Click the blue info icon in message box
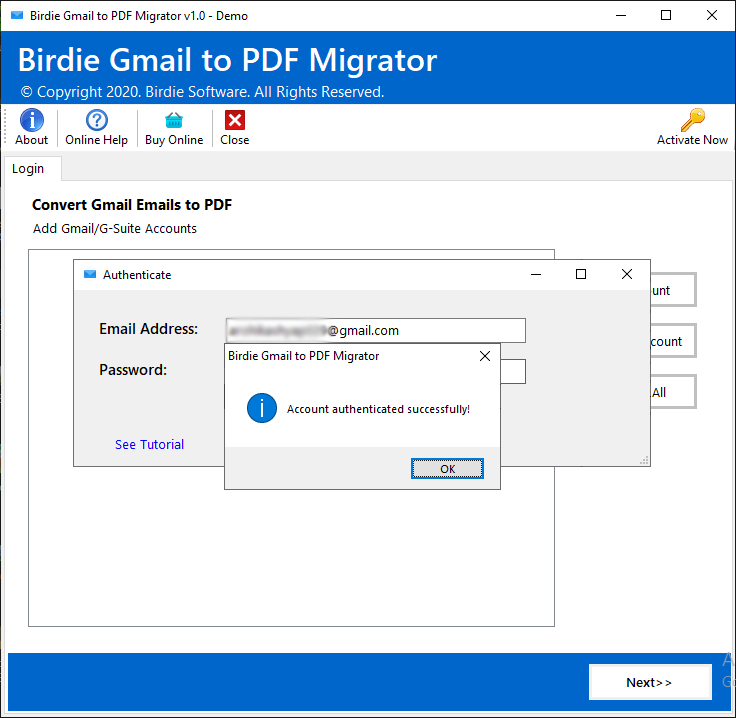 pyautogui.click(x=262, y=408)
